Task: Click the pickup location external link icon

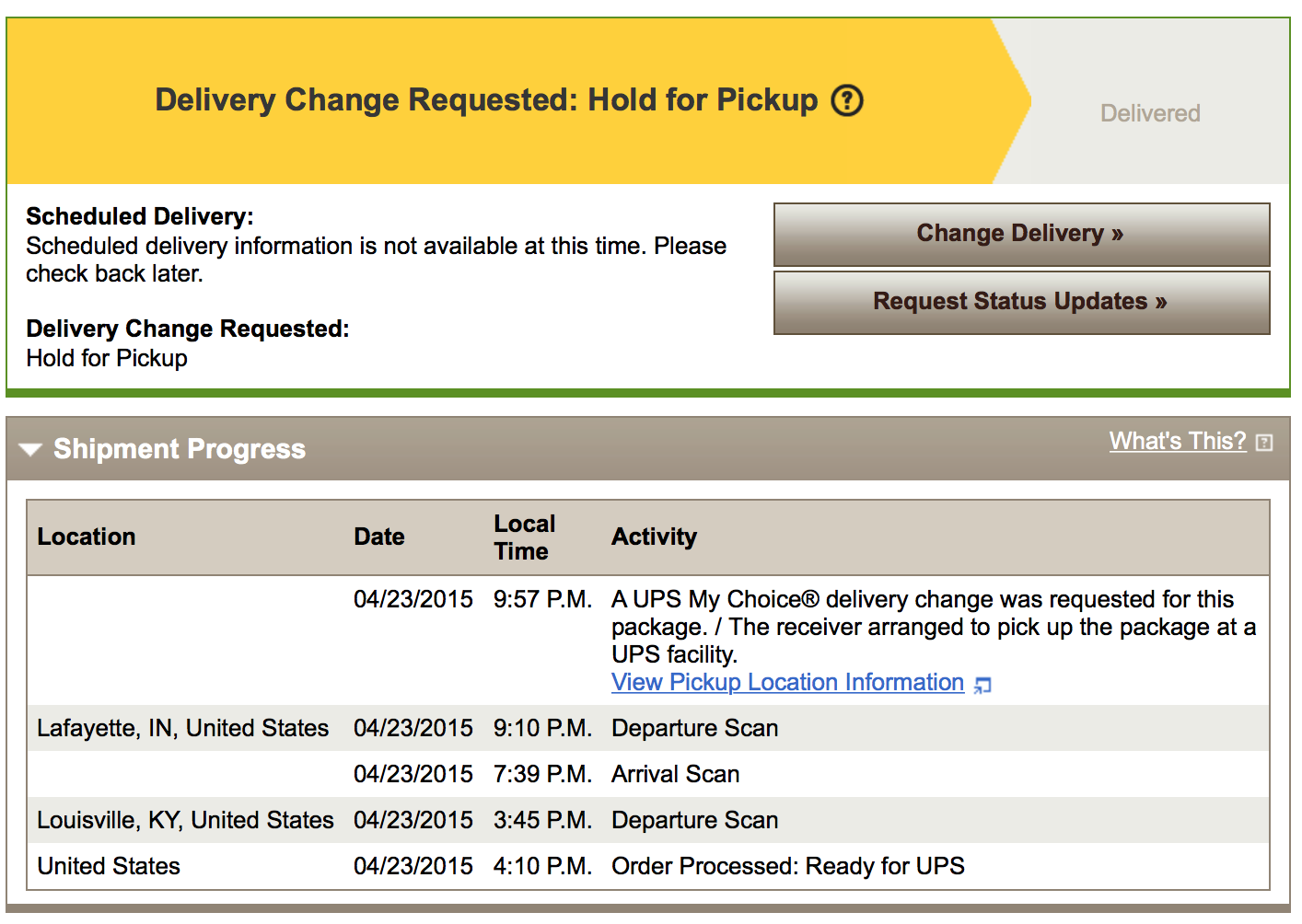Action: pyautogui.click(x=982, y=685)
